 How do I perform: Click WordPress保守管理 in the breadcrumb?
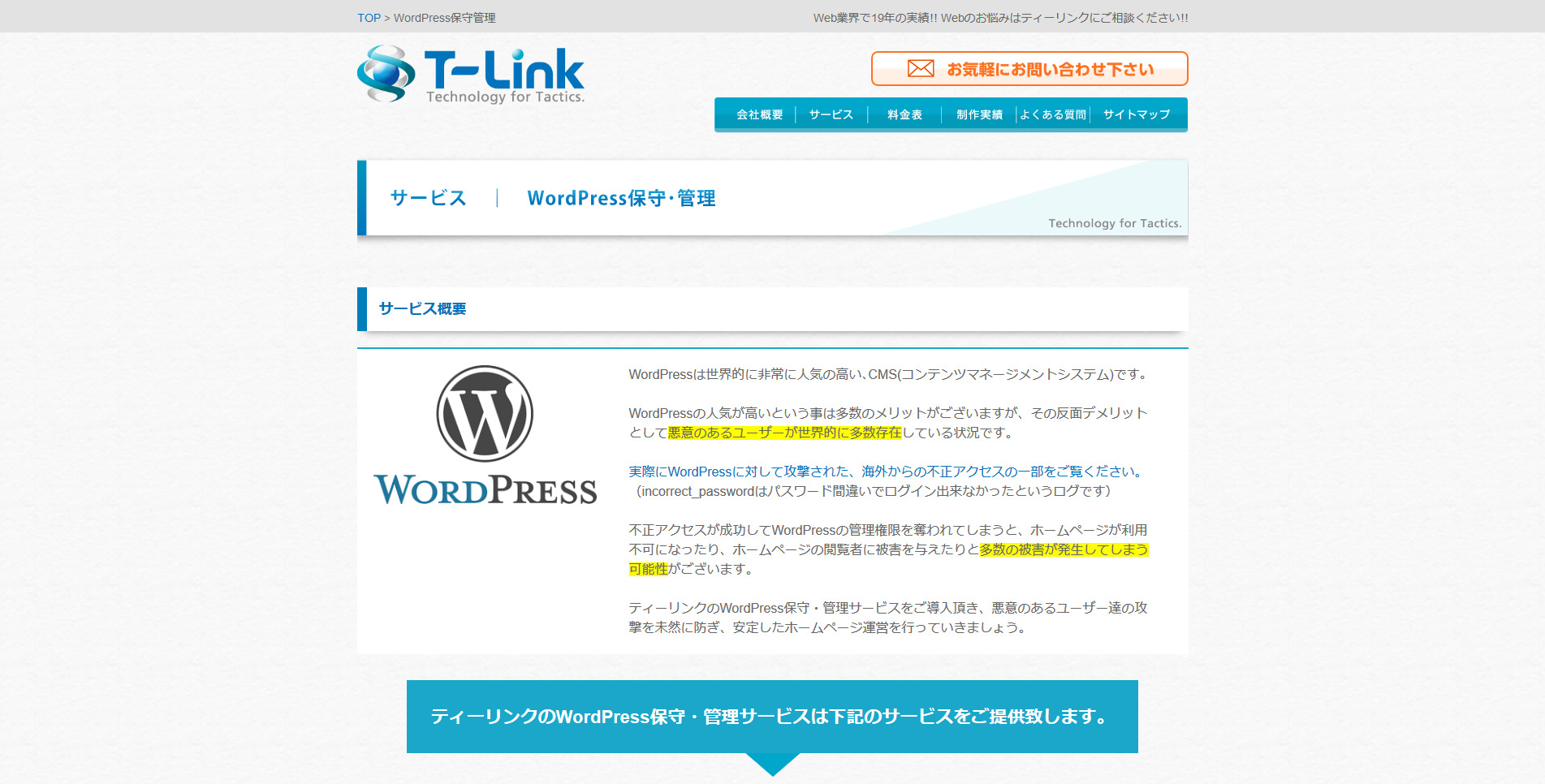point(444,18)
